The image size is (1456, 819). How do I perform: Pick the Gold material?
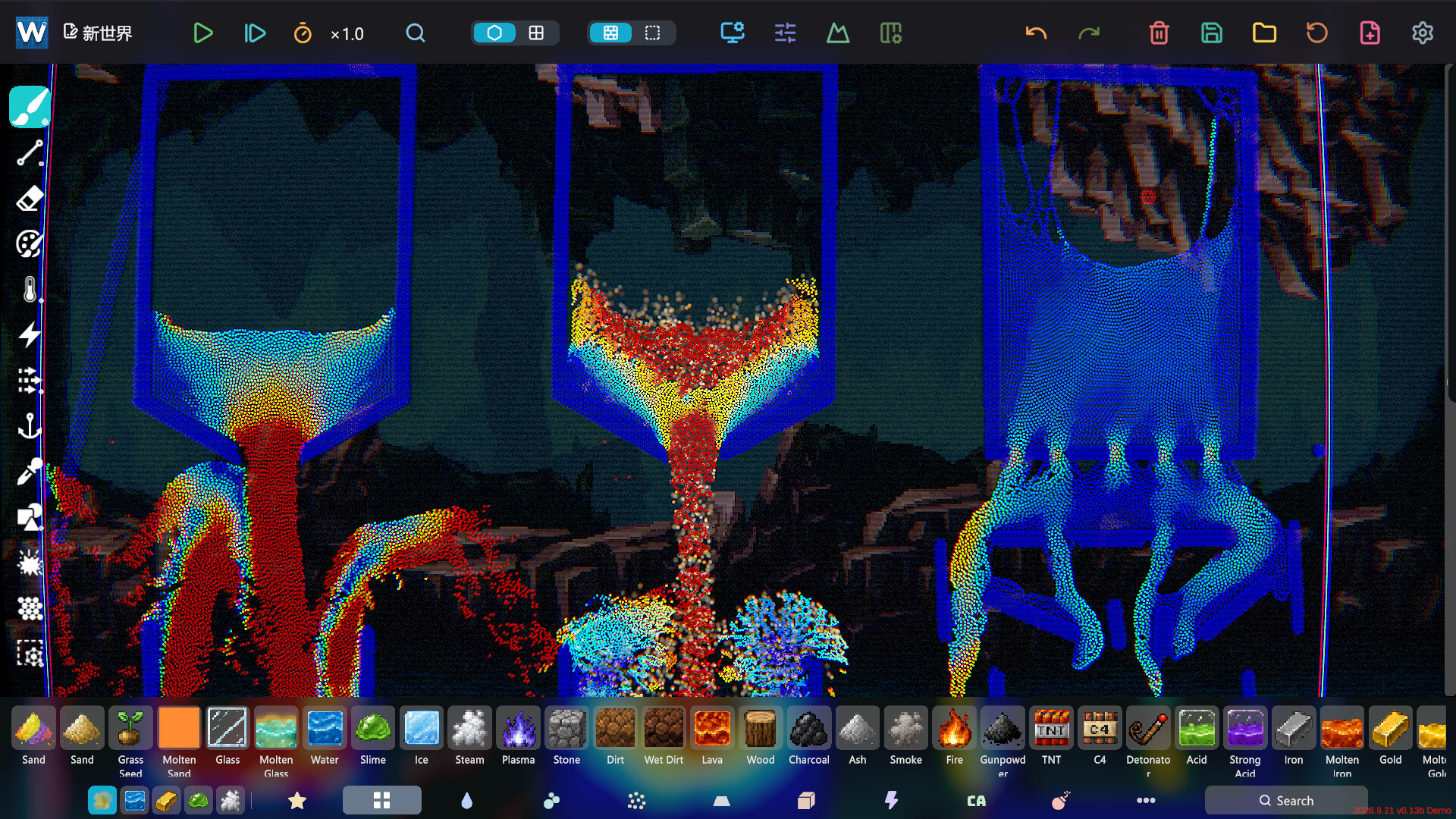[1391, 729]
